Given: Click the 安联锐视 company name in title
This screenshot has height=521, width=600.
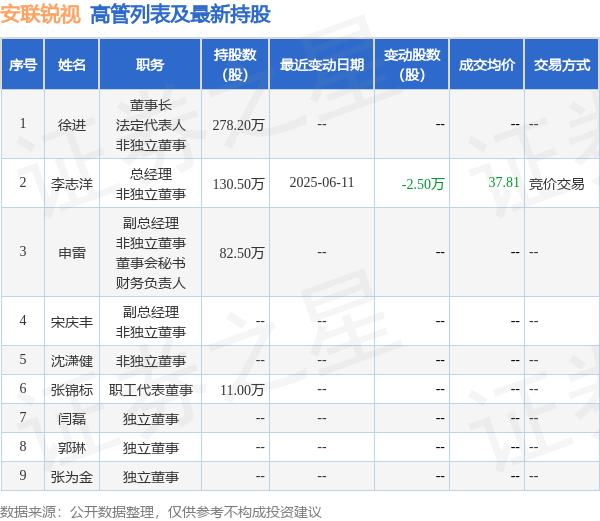Looking at the screenshot, I should pos(41,15).
